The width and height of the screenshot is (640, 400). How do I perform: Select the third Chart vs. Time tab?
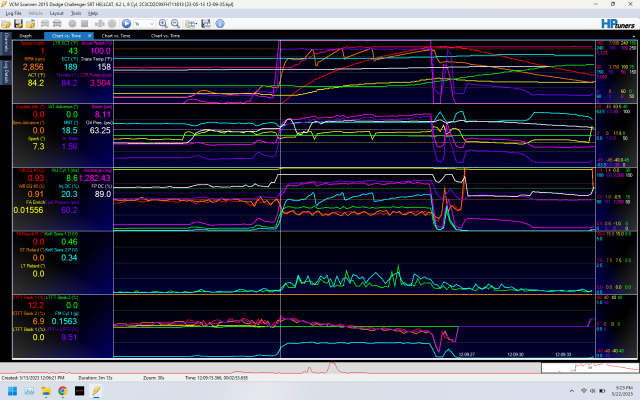166,35
